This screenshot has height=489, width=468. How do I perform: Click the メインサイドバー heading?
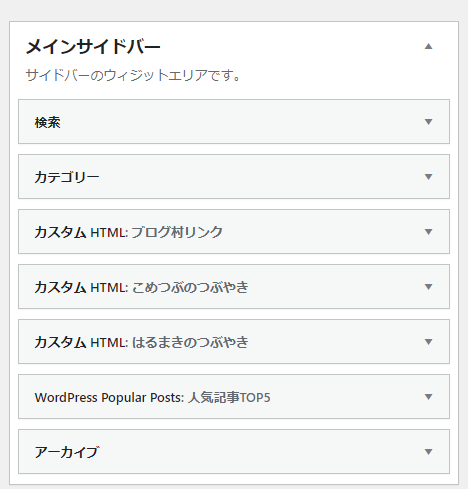(93, 46)
